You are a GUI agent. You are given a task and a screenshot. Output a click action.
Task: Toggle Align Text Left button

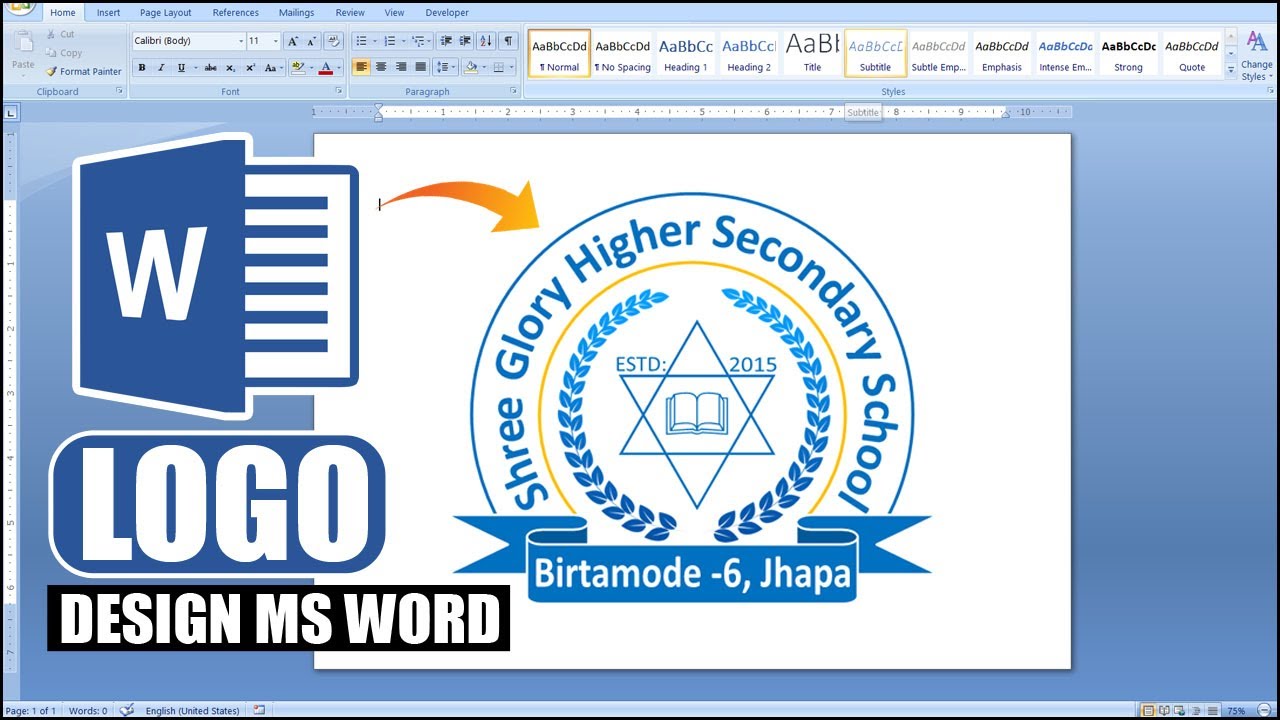point(361,68)
